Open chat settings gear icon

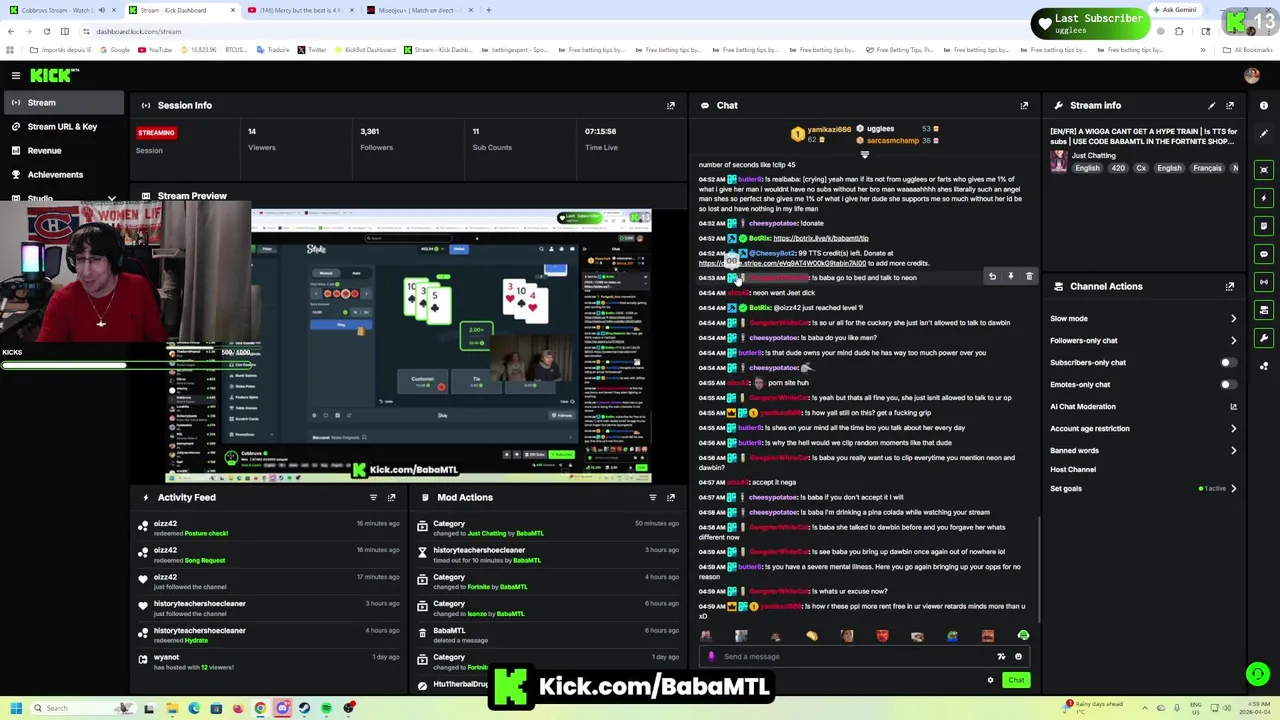[x=990, y=680]
